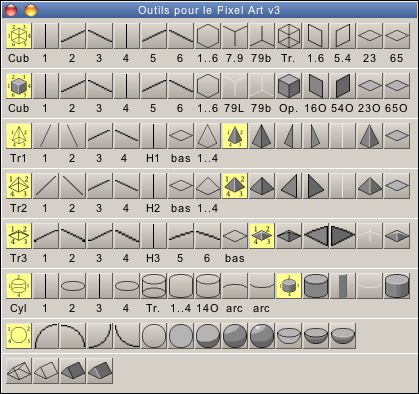The height and width of the screenshot is (394, 419).
Task: Click the 1..6 hexagon outline in first row
Action: coord(208,36)
